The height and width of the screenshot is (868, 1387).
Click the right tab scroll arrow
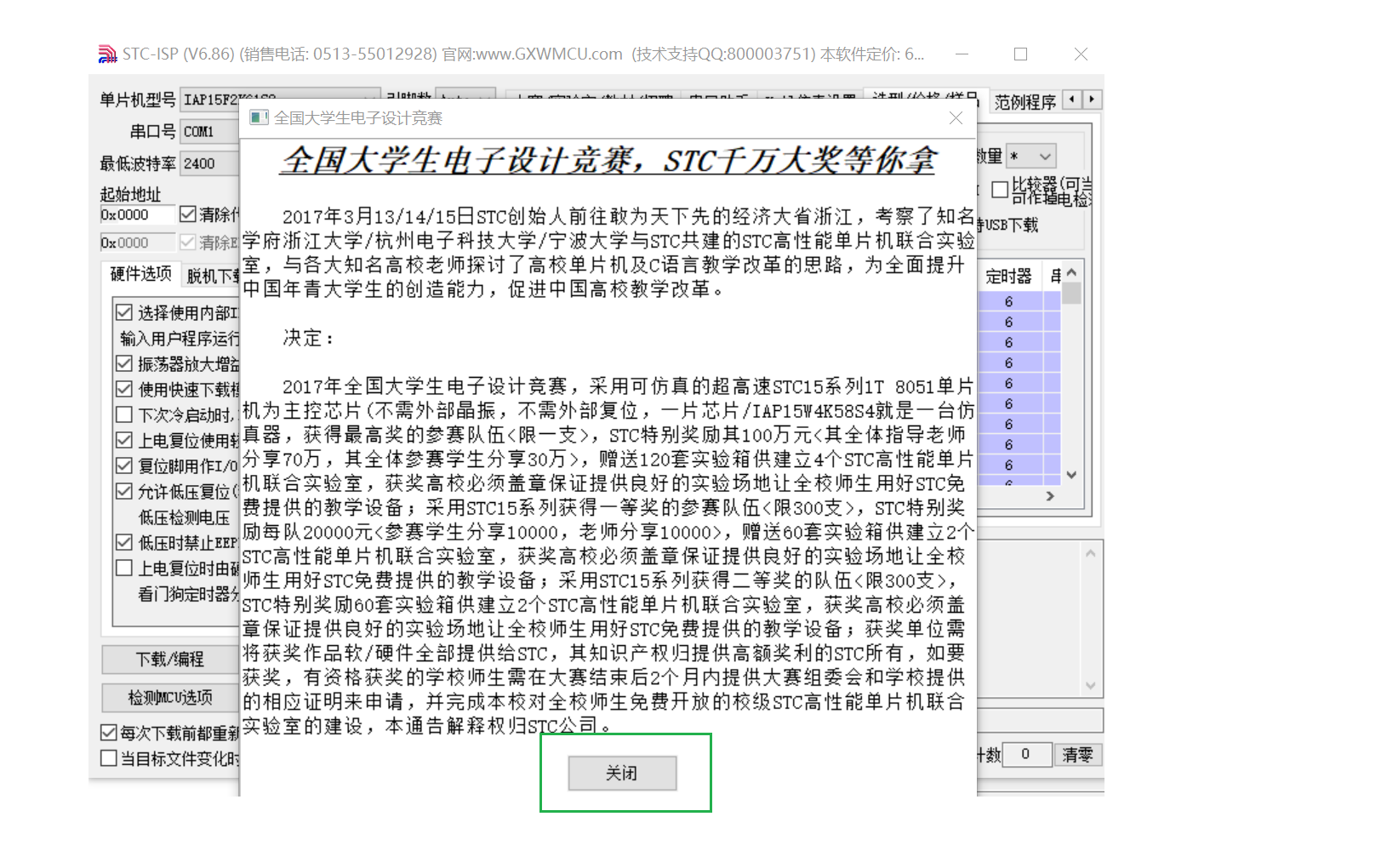coord(1093,100)
